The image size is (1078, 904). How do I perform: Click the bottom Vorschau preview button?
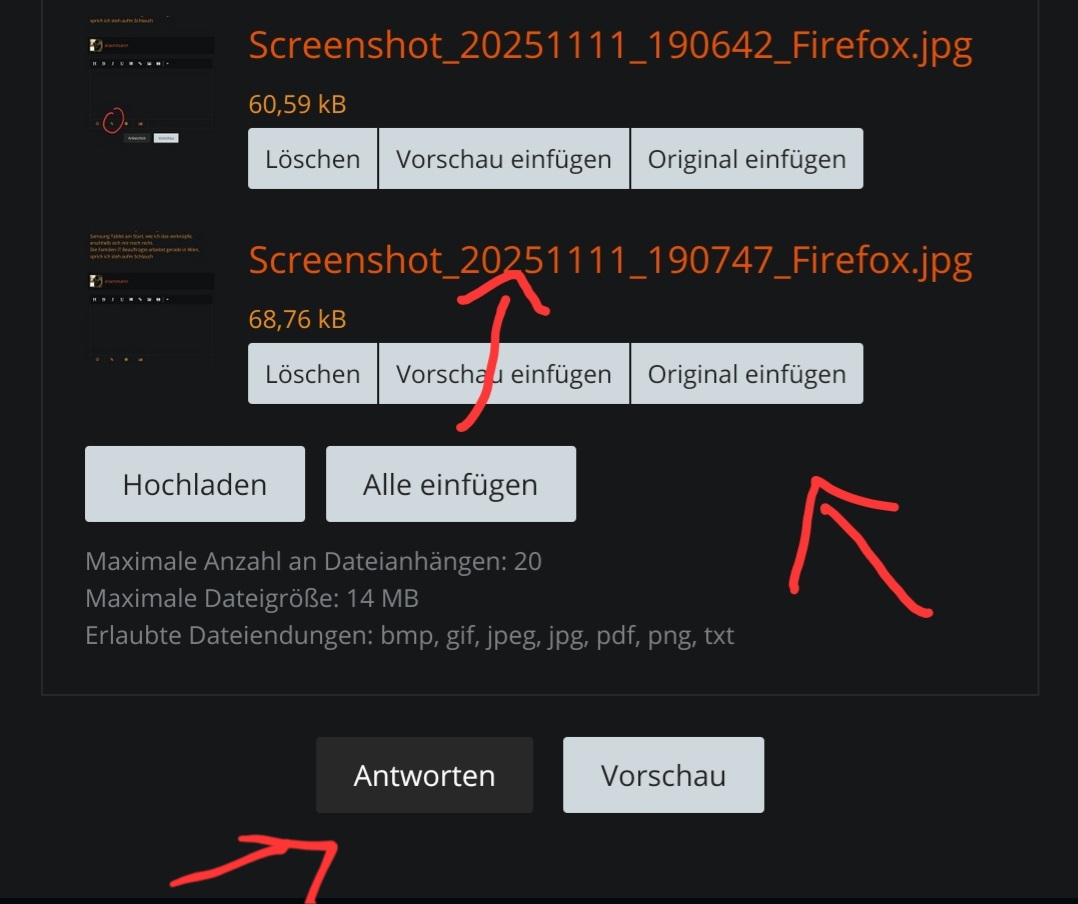click(663, 775)
